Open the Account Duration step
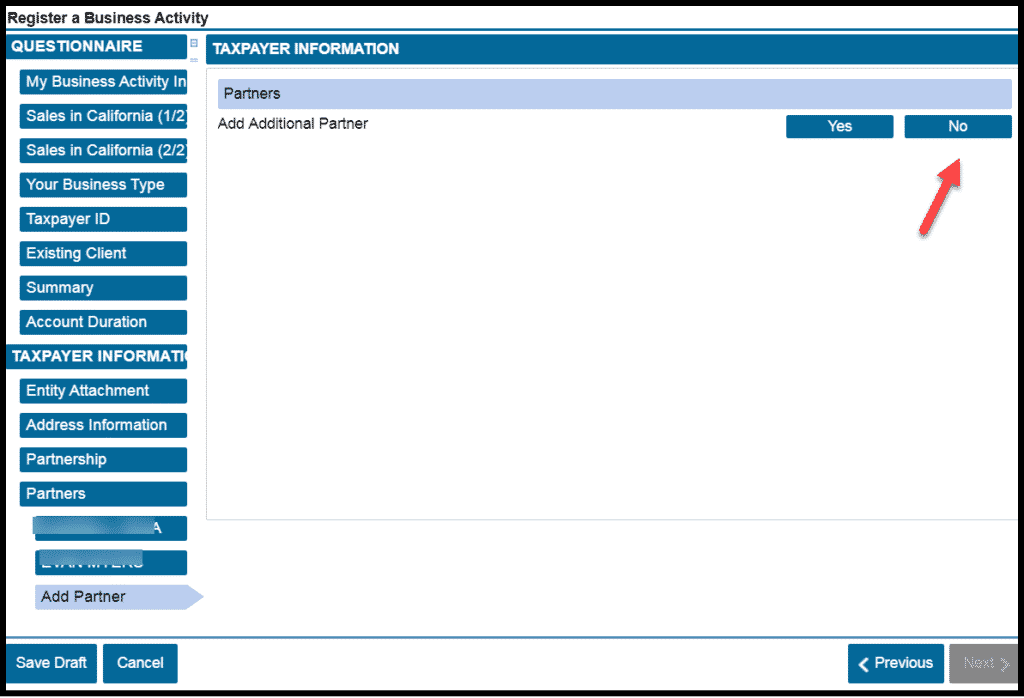This screenshot has height=698, width=1024. (103, 322)
